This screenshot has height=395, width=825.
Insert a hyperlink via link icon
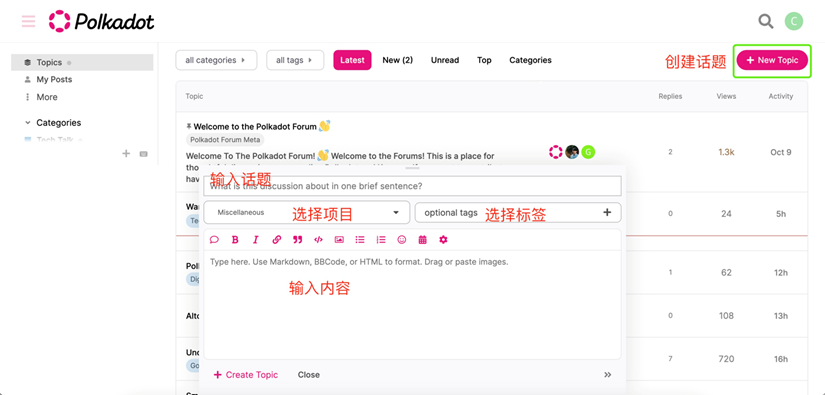pyautogui.click(x=277, y=240)
